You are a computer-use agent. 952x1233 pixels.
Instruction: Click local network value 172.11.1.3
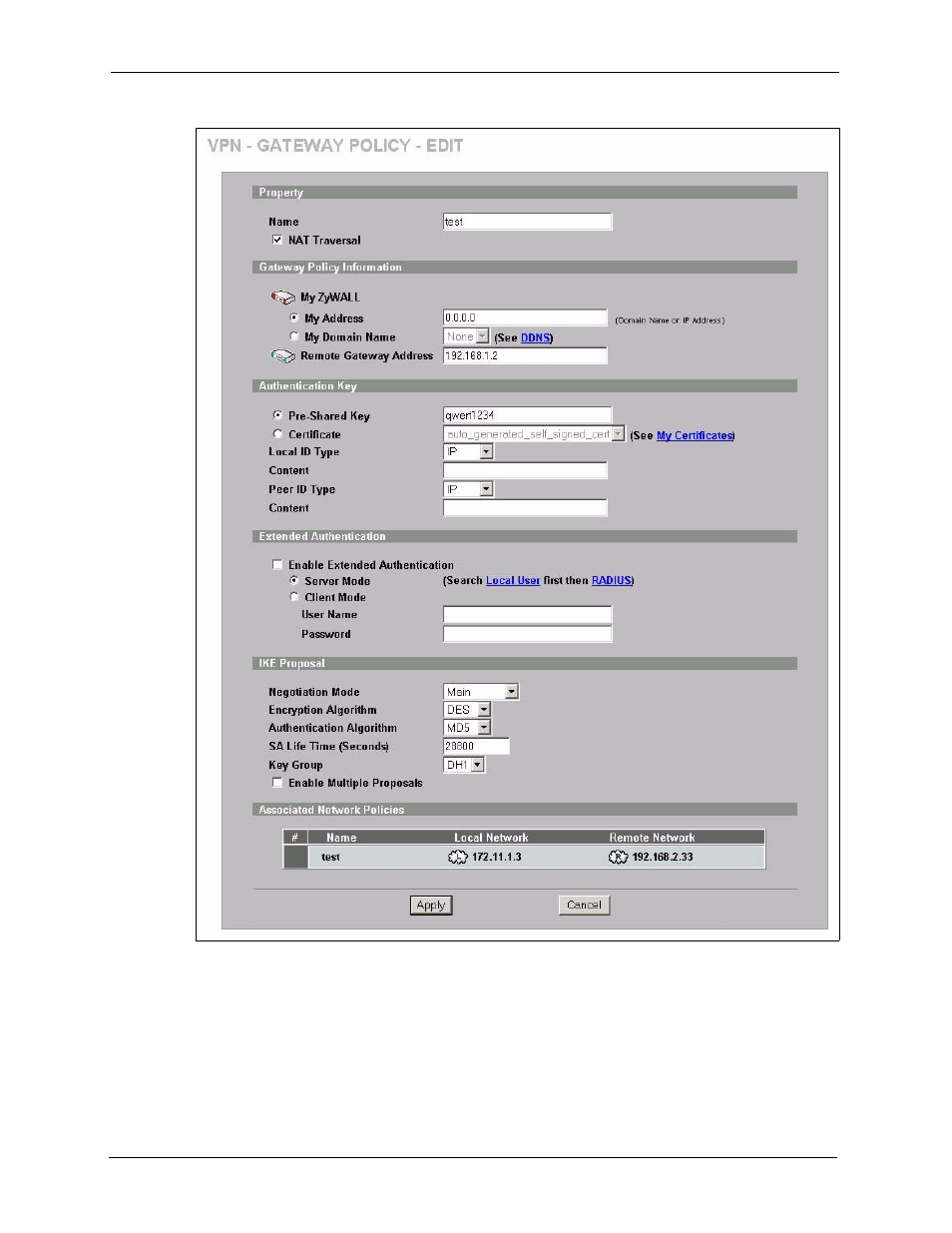pos(497,858)
